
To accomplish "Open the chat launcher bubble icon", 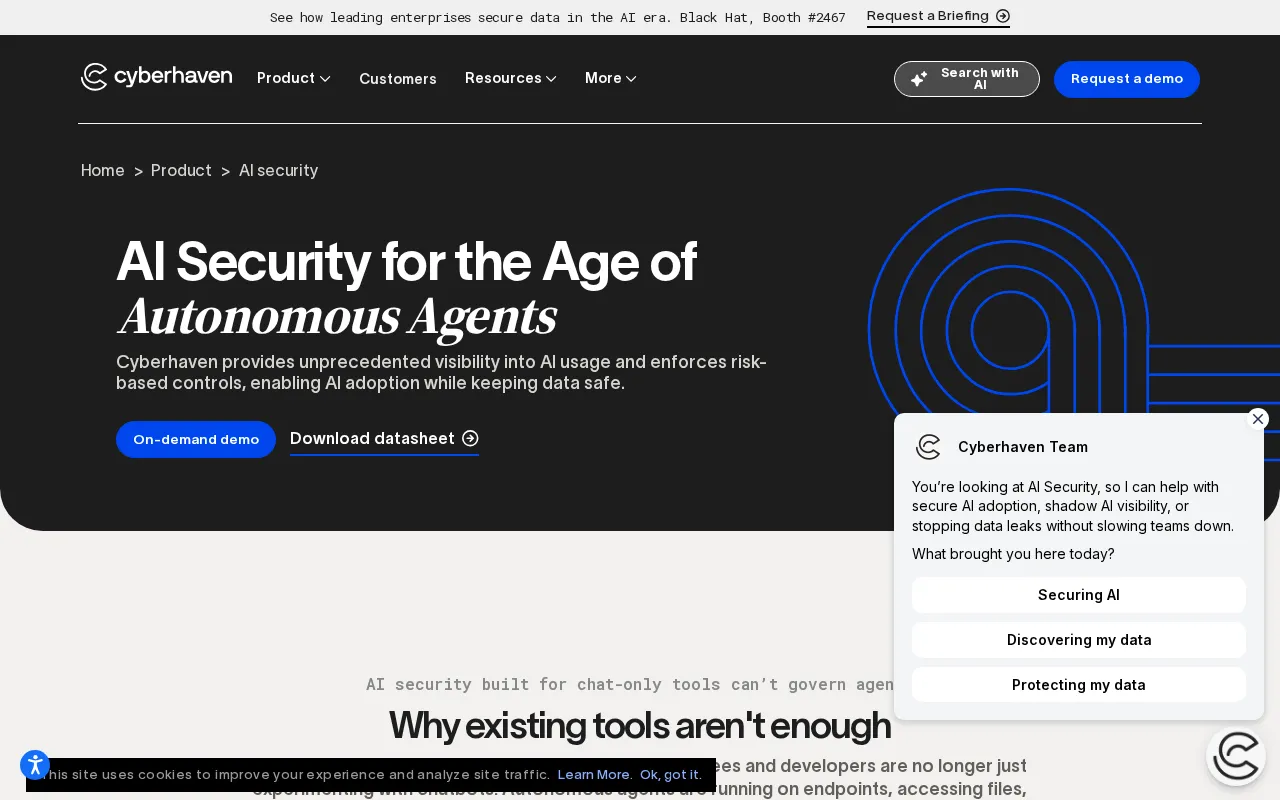I will 1236,756.
